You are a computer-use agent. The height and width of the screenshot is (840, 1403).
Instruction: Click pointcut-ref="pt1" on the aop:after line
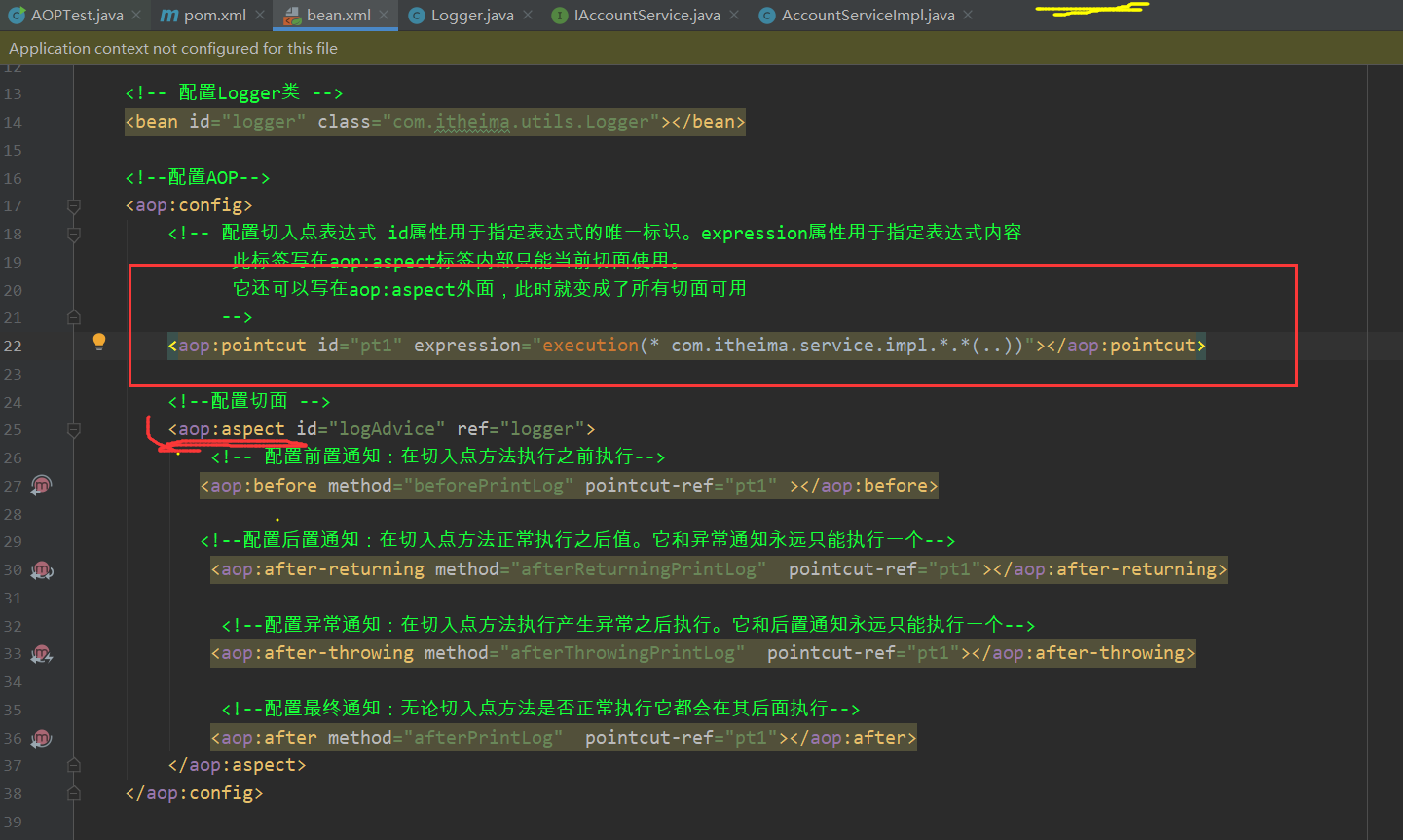point(682,738)
